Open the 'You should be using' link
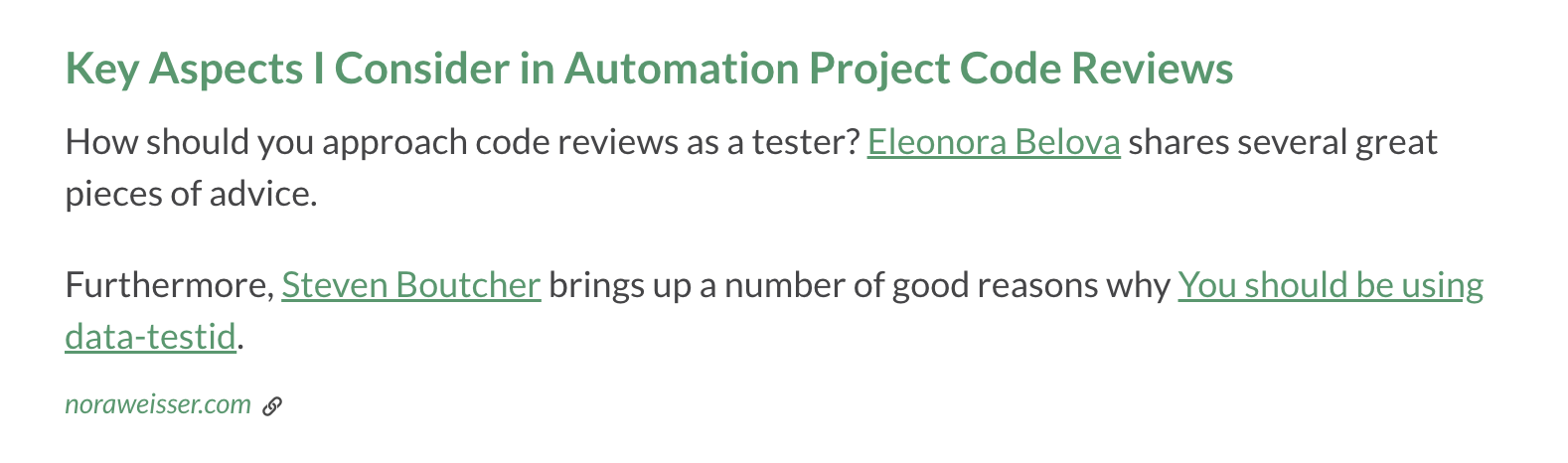The width and height of the screenshot is (1568, 463). (x=1331, y=285)
